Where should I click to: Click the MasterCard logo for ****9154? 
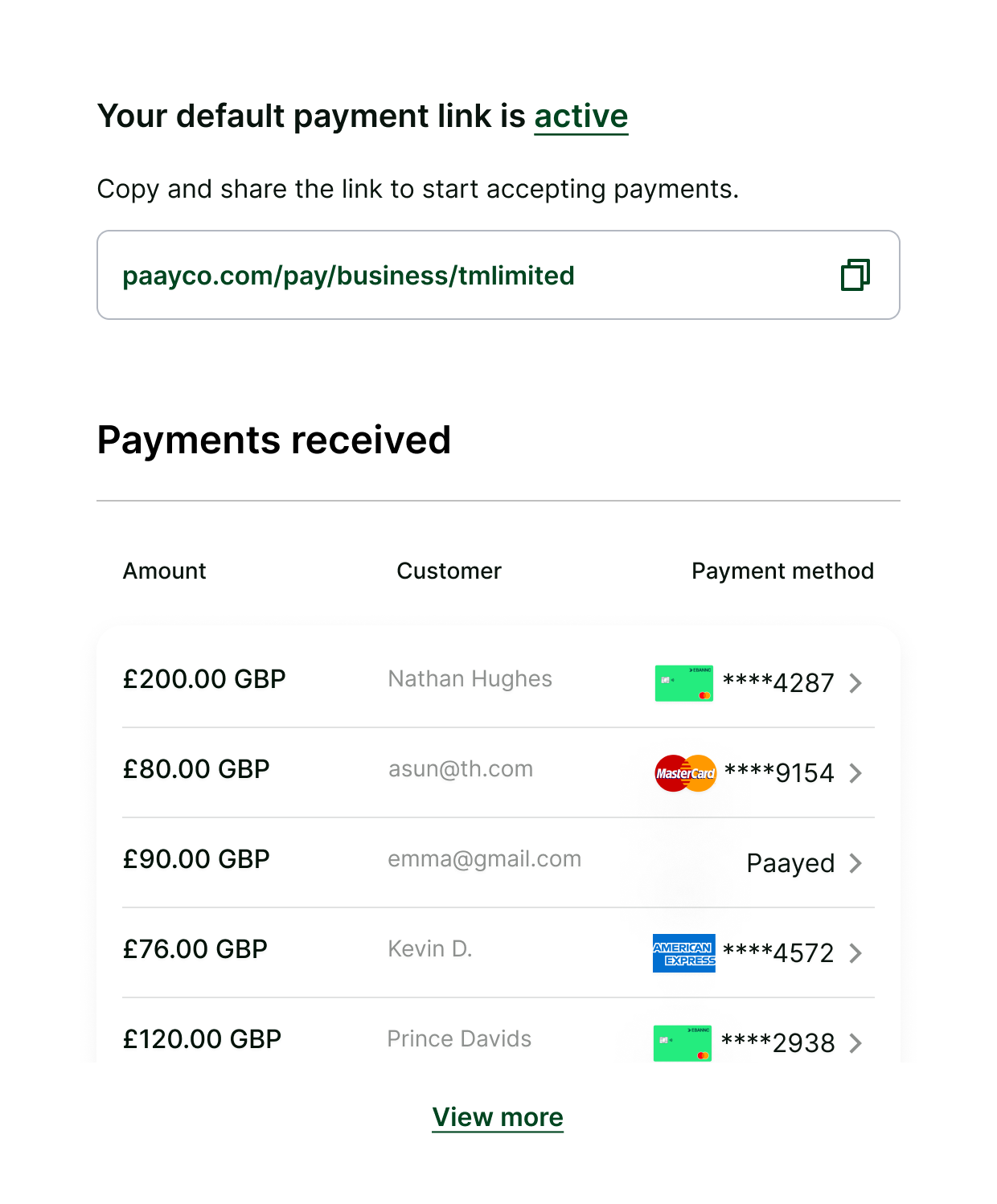685,773
